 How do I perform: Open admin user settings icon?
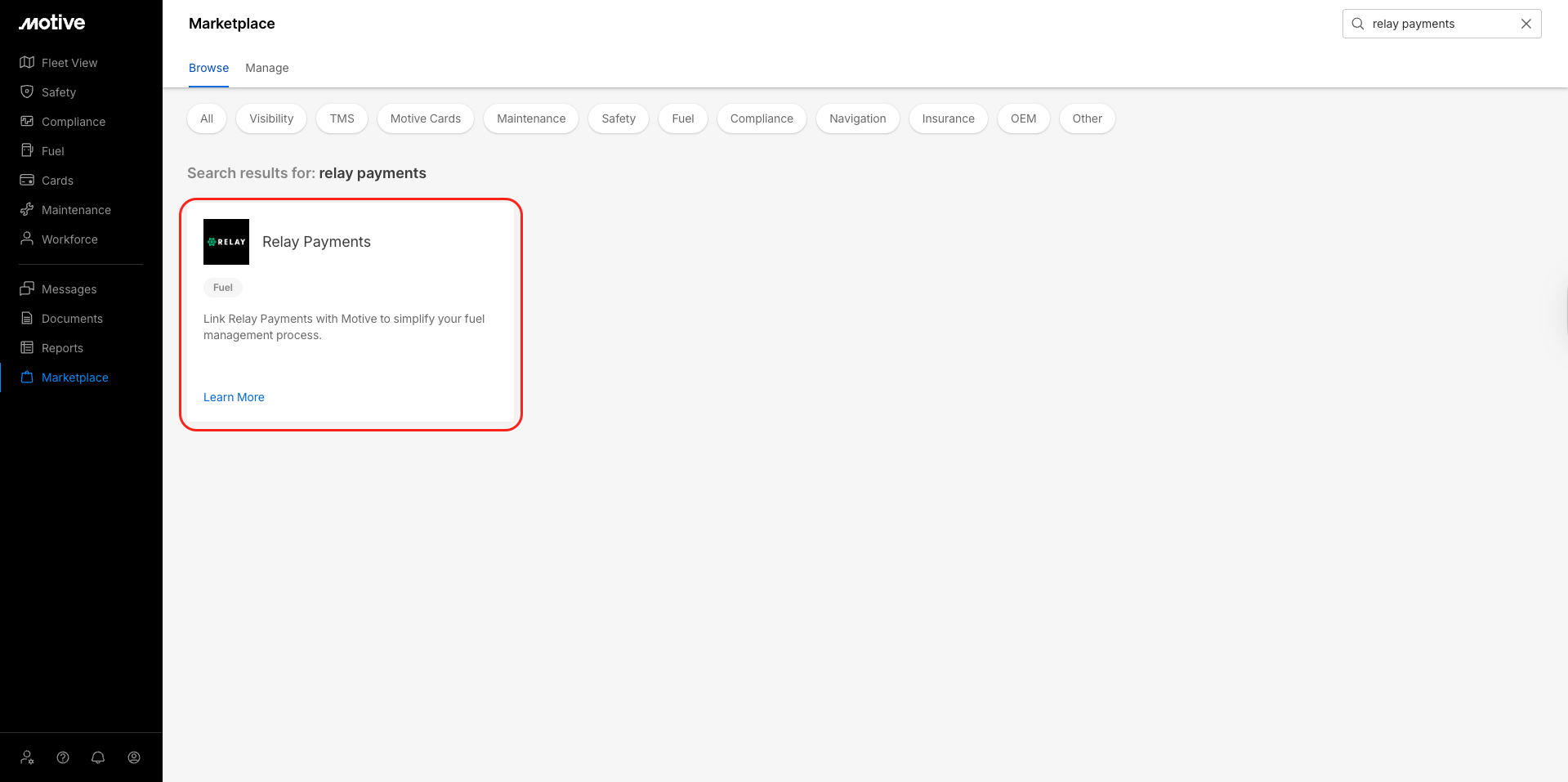tap(27, 757)
